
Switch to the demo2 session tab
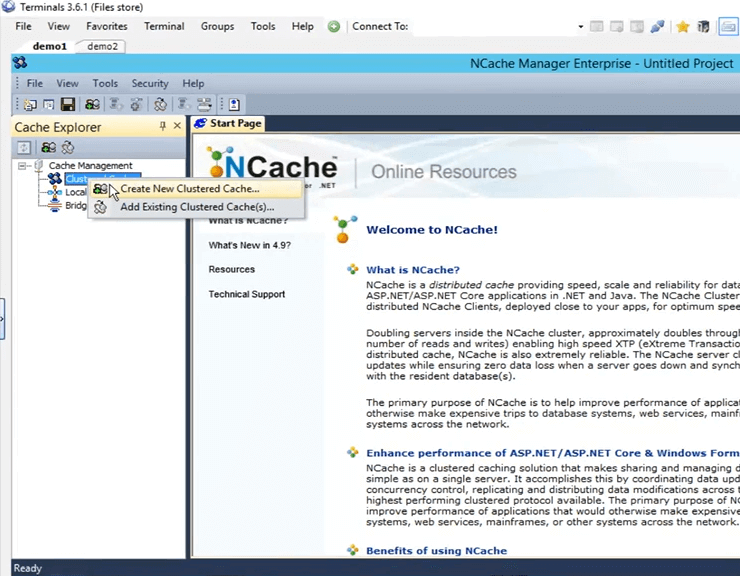click(102, 46)
